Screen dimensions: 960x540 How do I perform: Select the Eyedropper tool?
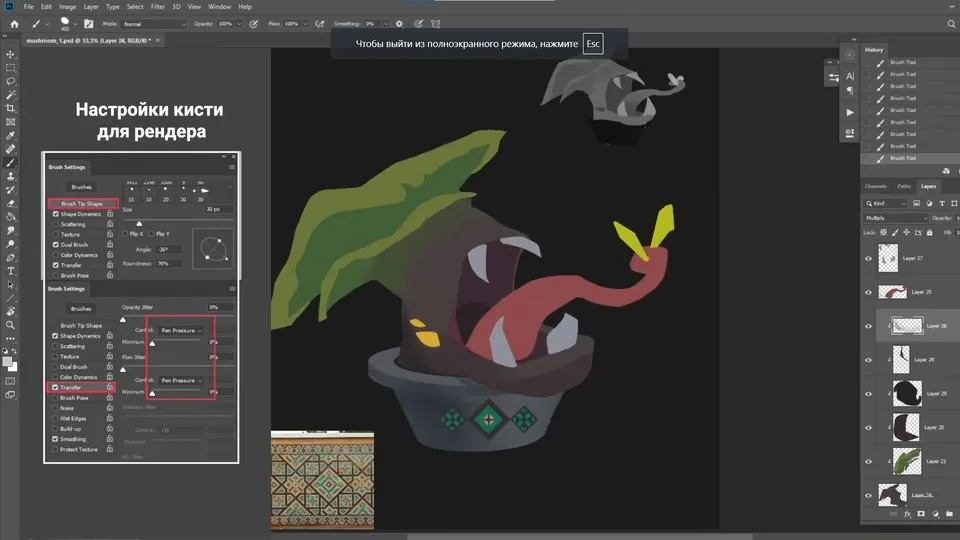tap(10, 136)
